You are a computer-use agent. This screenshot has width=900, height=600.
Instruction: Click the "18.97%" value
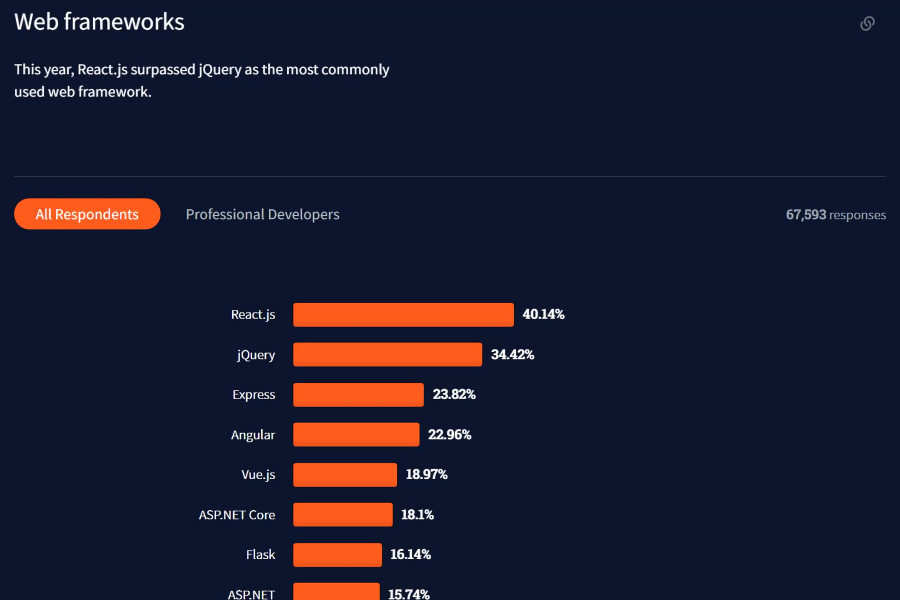click(x=426, y=474)
